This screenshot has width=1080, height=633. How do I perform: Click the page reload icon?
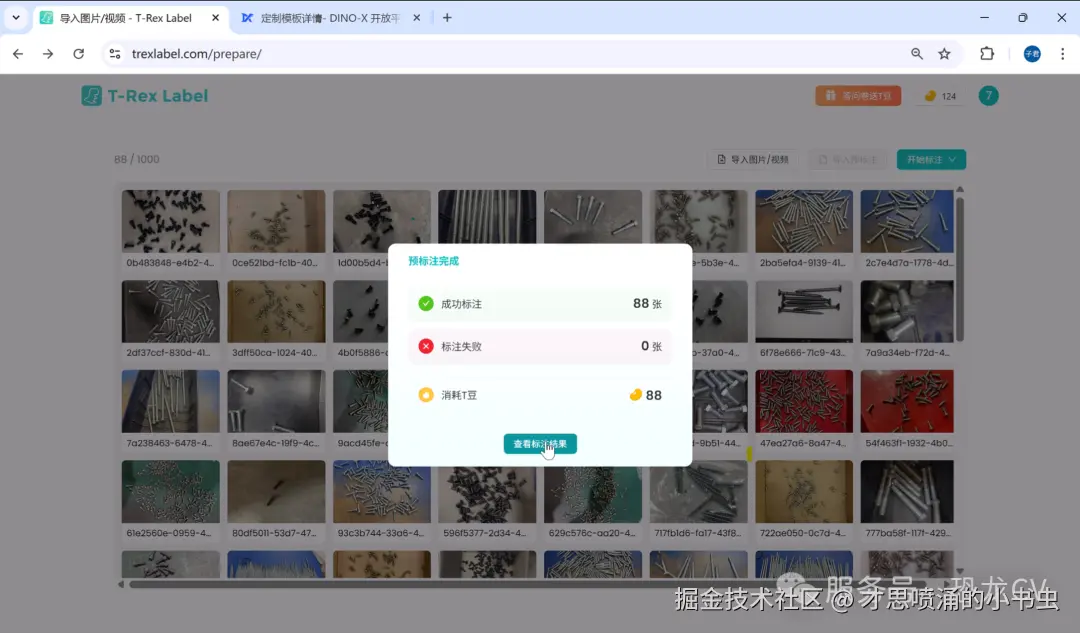click(79, 54)
